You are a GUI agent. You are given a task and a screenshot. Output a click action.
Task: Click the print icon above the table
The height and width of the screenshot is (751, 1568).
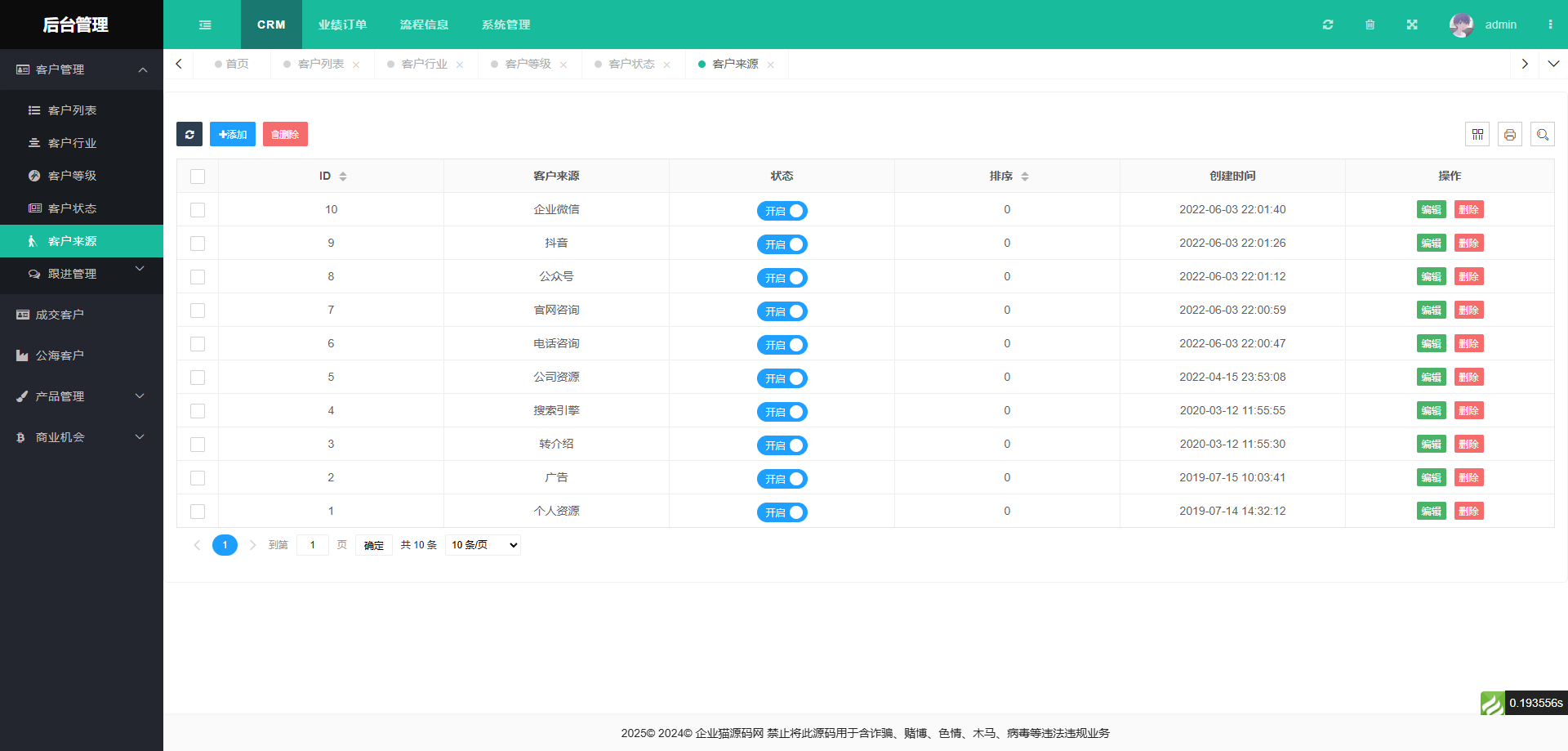coord(1510,134)
